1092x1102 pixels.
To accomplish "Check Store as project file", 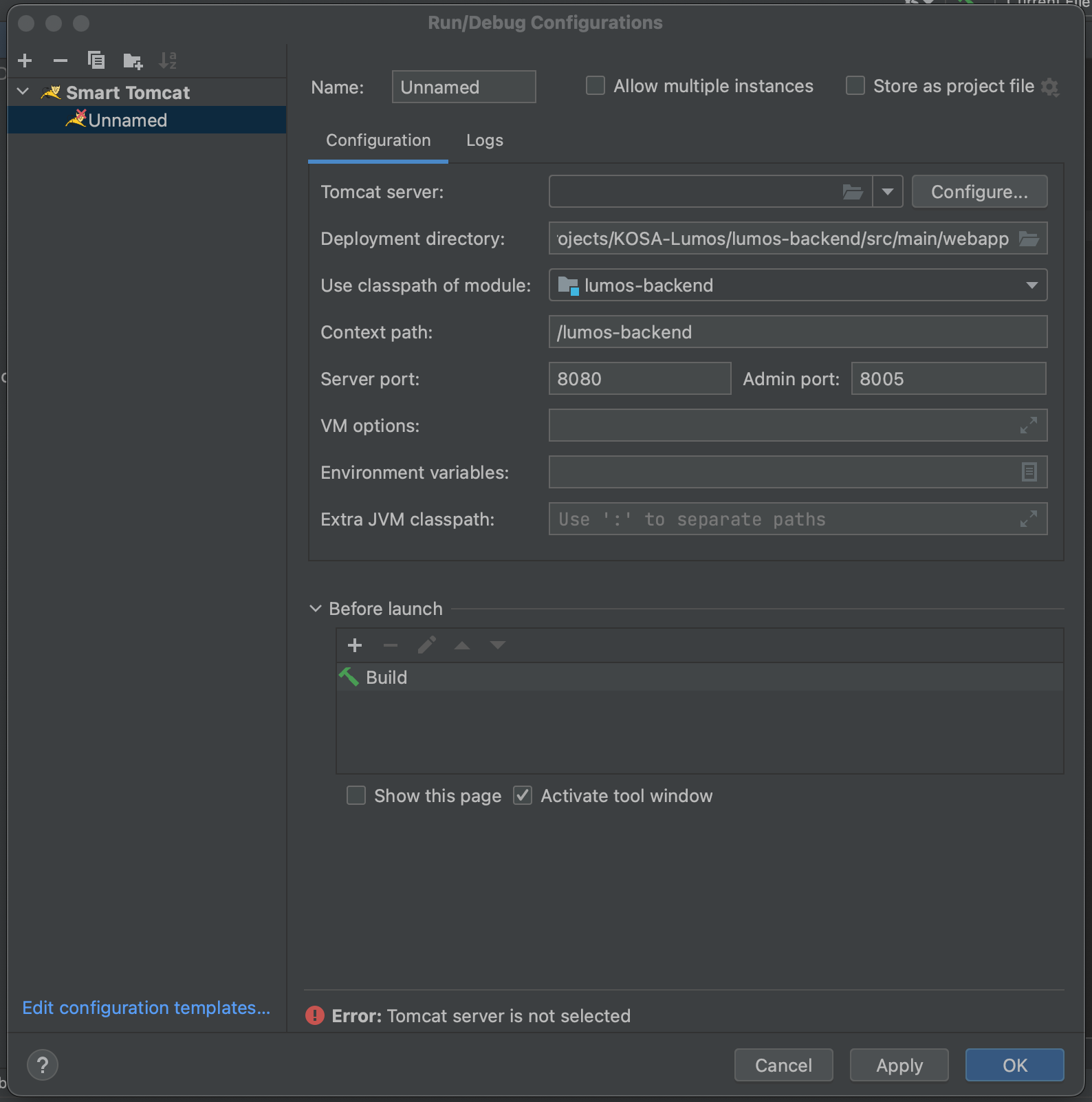I will pos(855,86).
